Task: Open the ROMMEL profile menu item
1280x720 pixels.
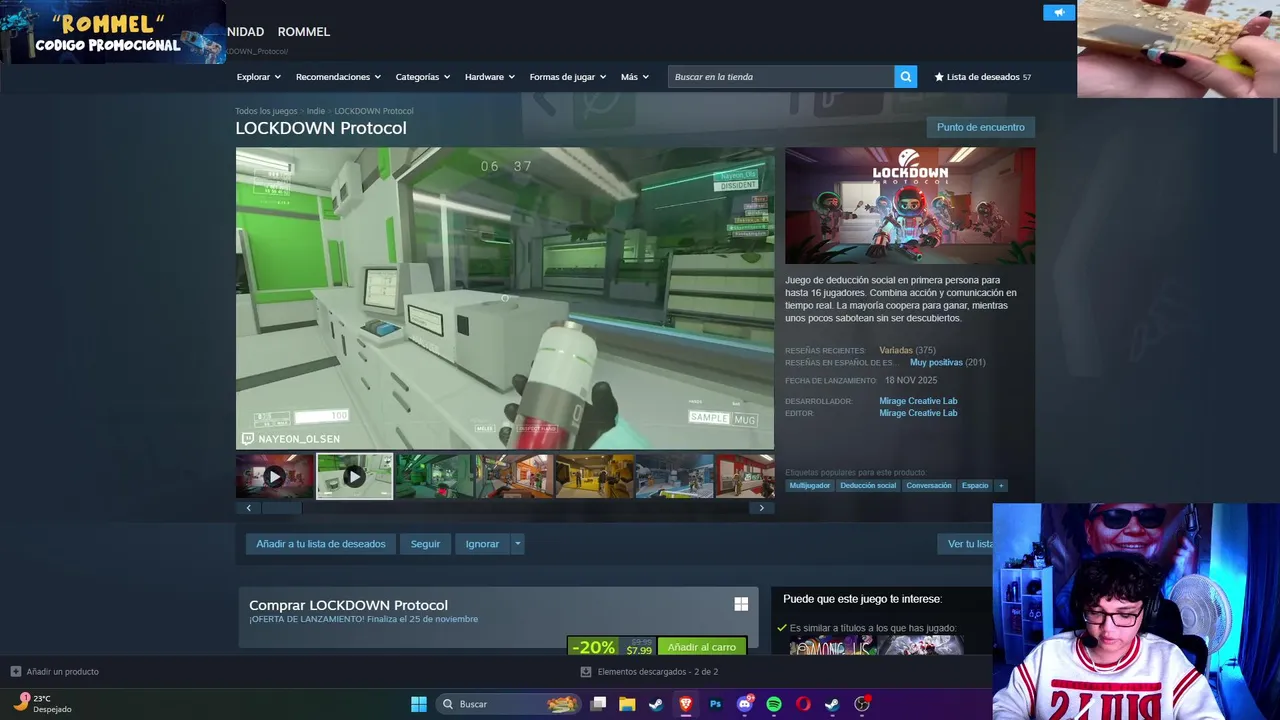Action: [304, 32]
